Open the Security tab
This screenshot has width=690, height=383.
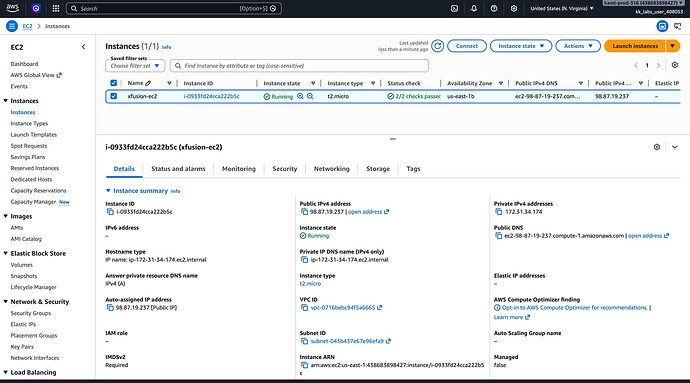tap(285, 169)
